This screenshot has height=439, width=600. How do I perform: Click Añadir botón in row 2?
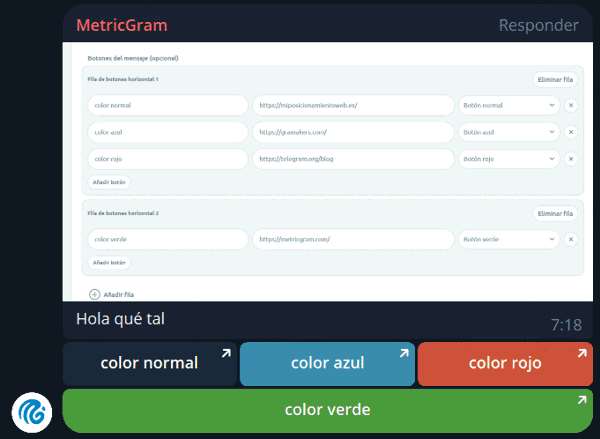(109, 263)
